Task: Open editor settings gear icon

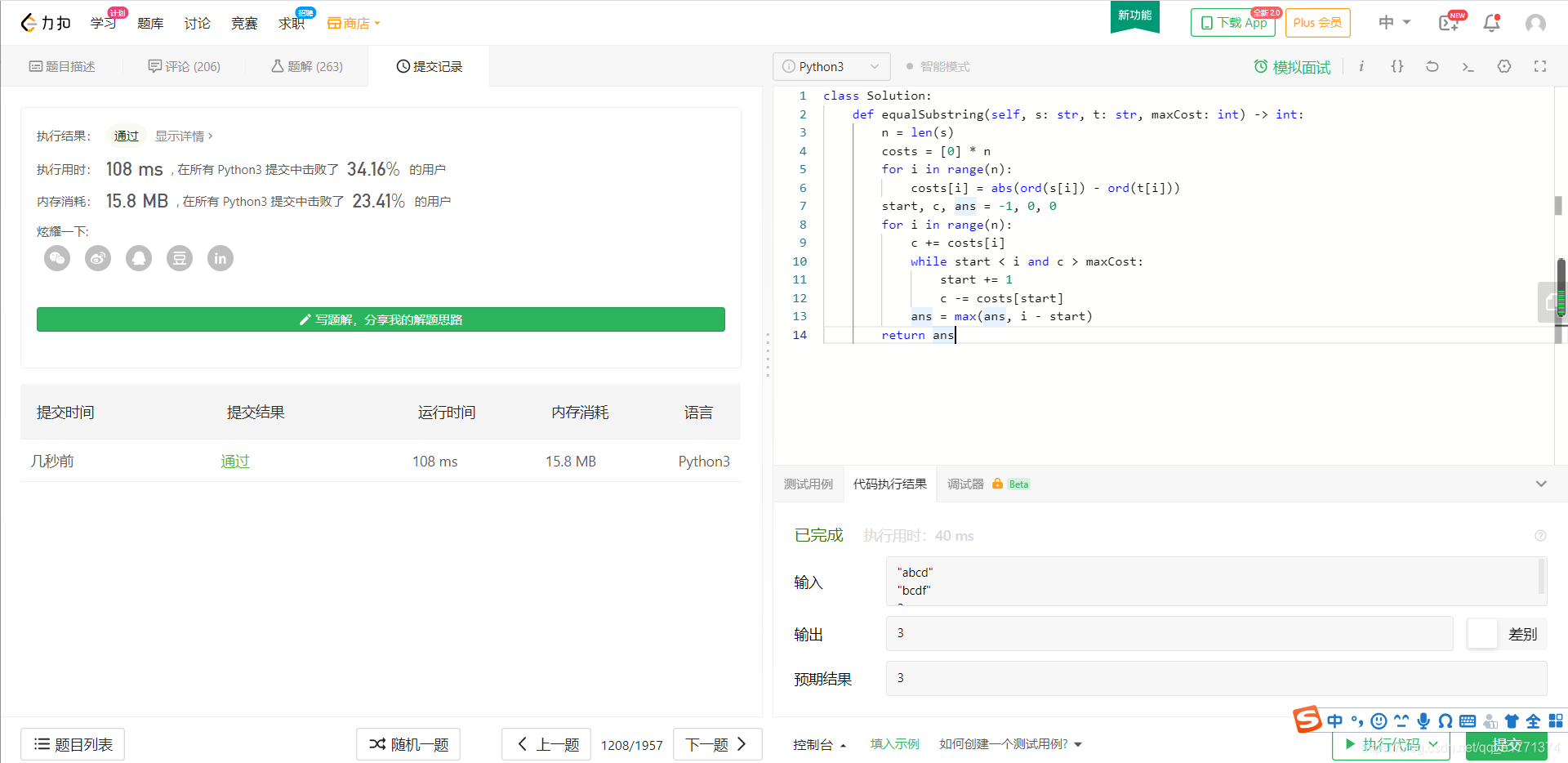Action: (1504, 66)
